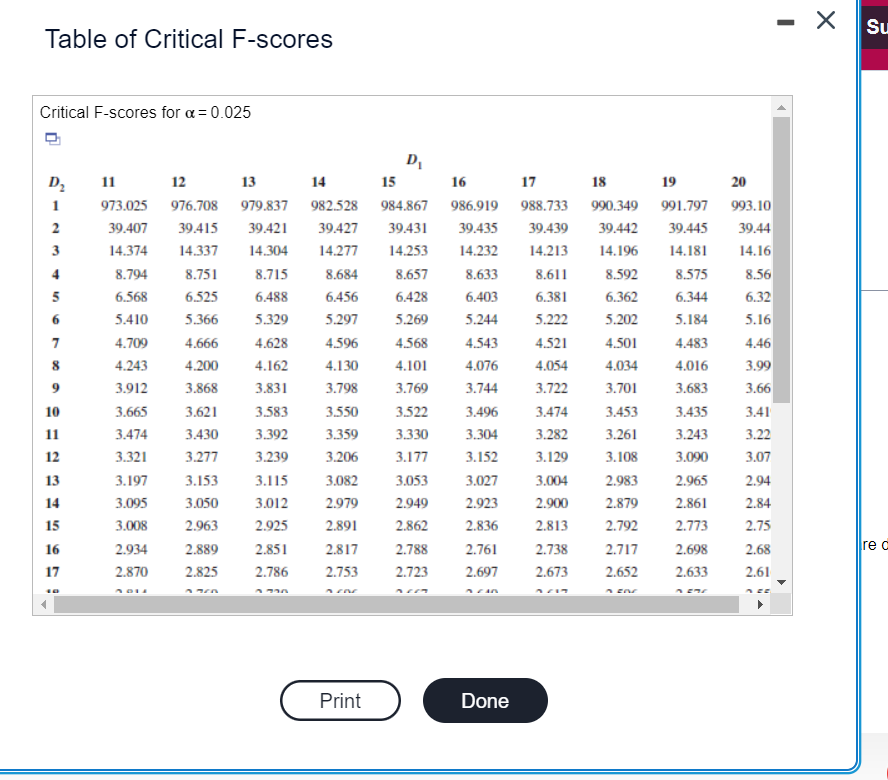Viewport: 888px width, 780px height.
Task: Click the Su panel on the right edge
Action: pos(878,27)
